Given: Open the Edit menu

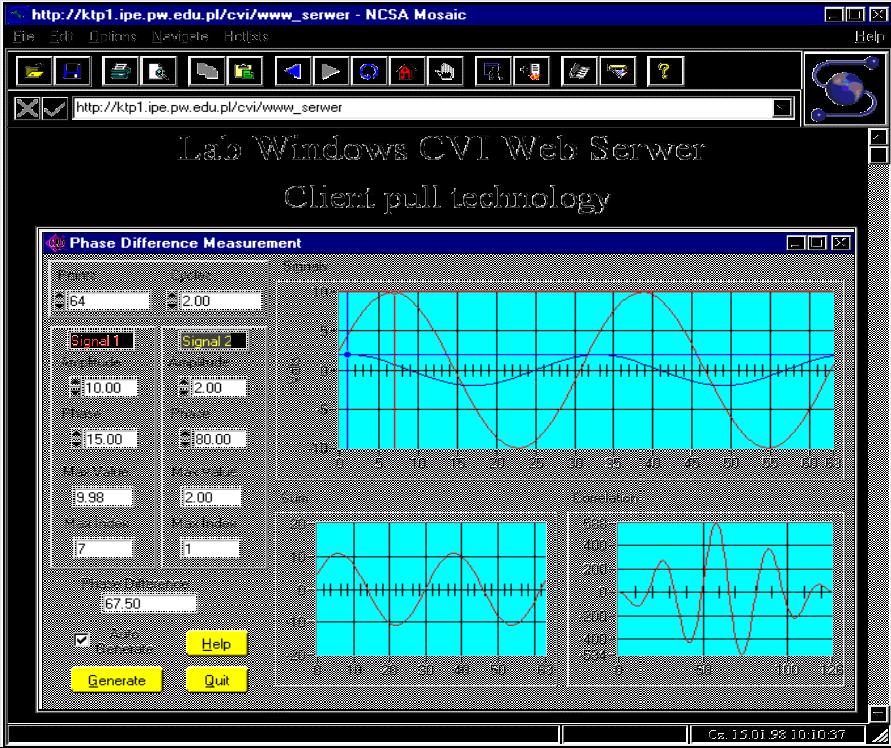Looking at the screenshot, I should click(61, 36).
